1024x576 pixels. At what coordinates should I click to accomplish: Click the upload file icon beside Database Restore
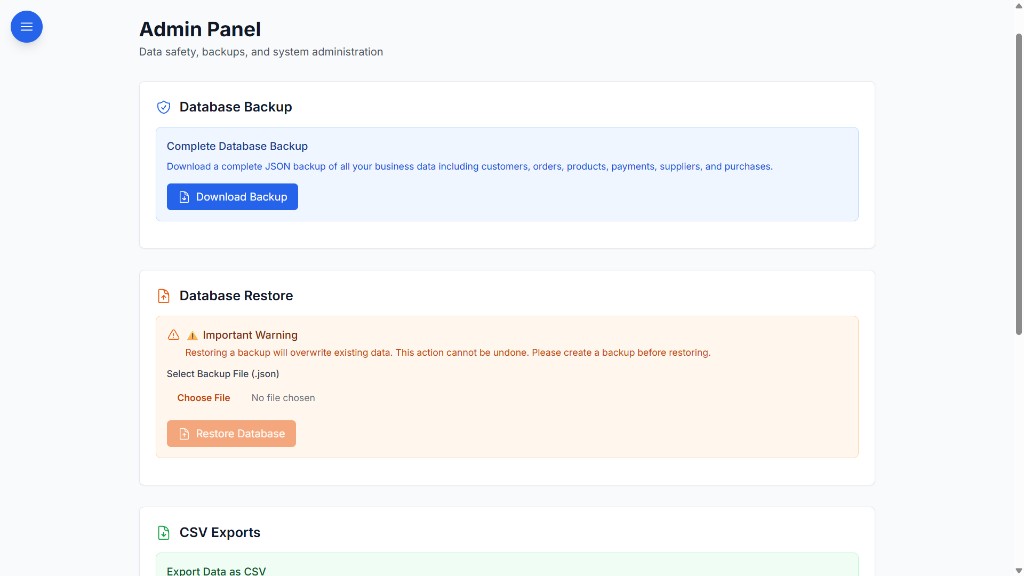(x=163, y=296)
